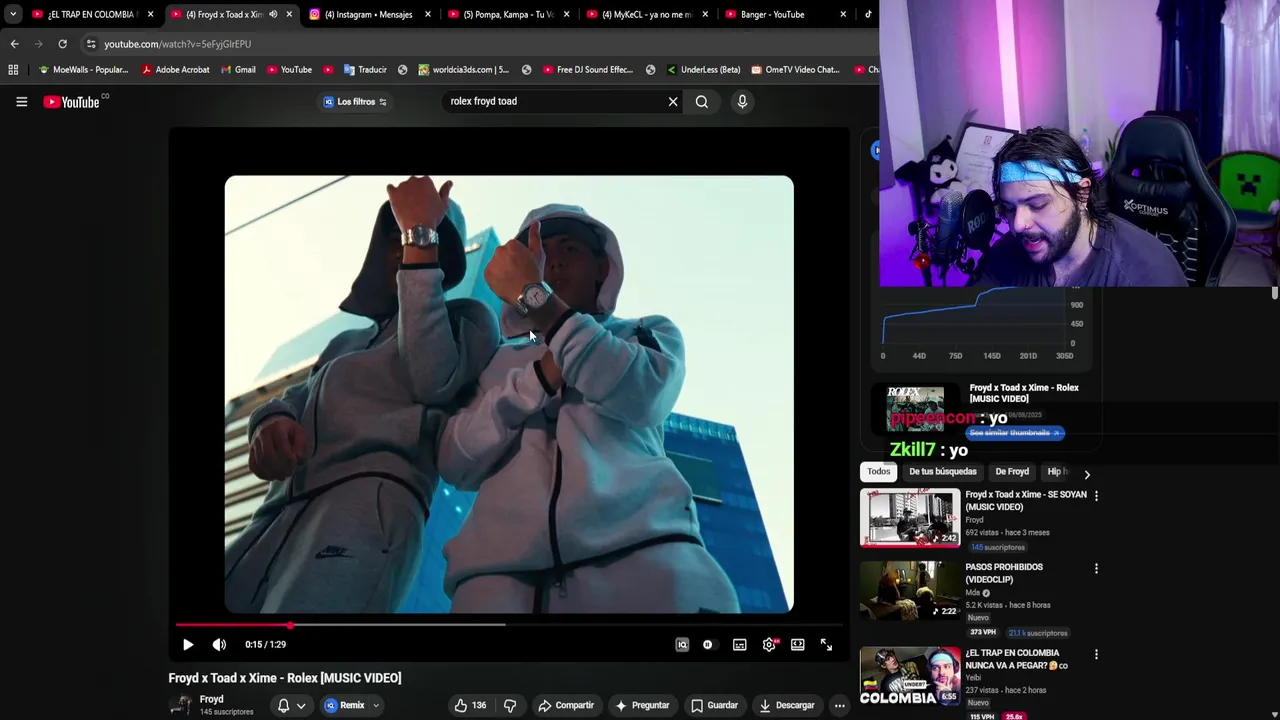This screenshot has width=1280, height=720.
Task: Open Froyd channel avatar
Action: pos(180,705)
